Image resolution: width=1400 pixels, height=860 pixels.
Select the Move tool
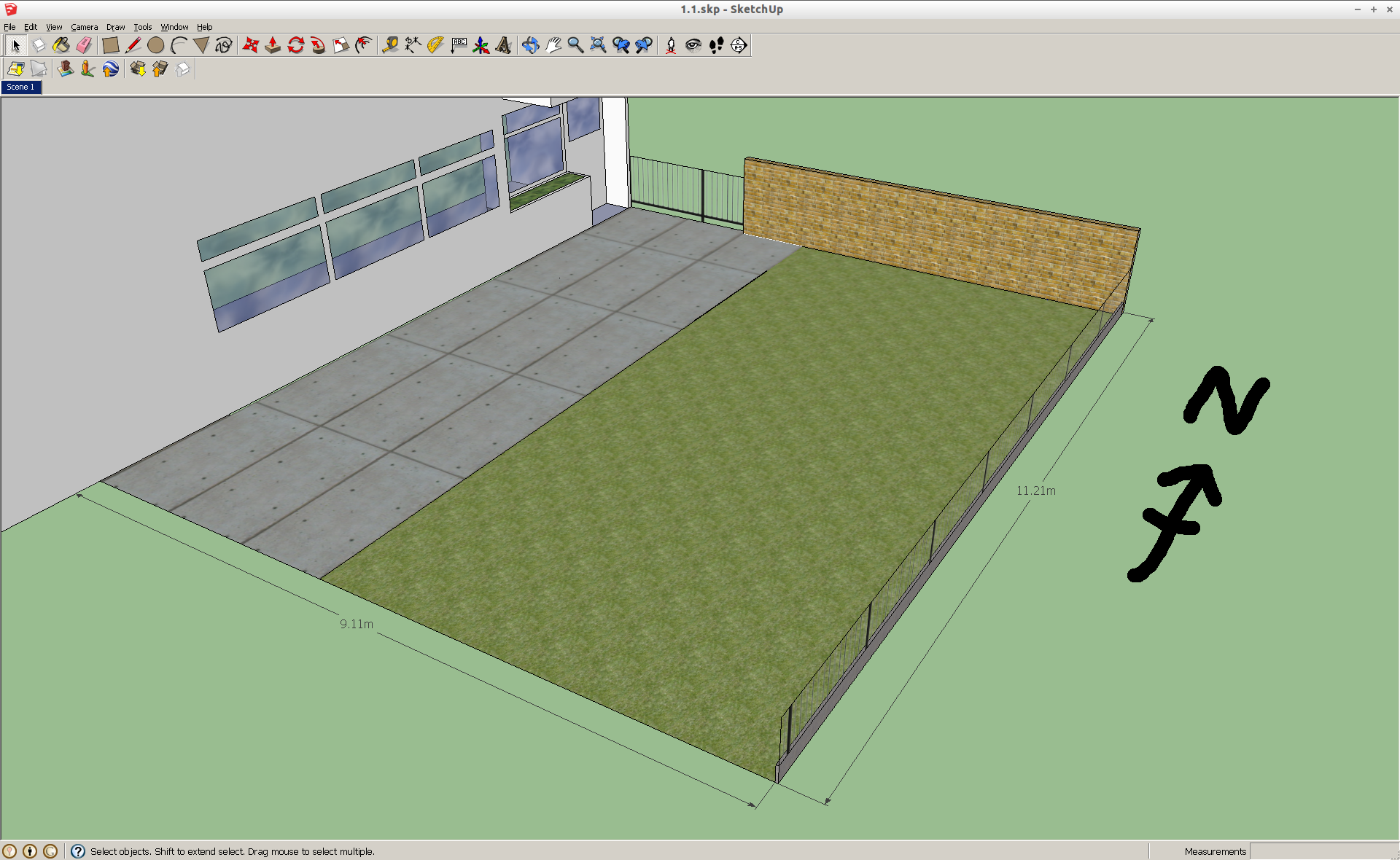point(250,45)
